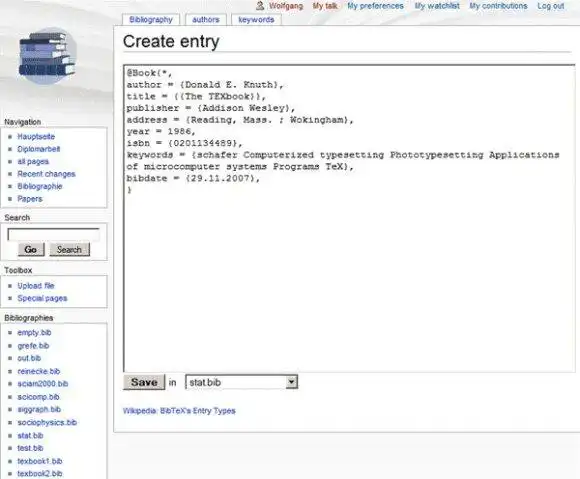Open empty.bib bibliography
The width and height of the screenshot is (580, 479).
coord(34,333)
